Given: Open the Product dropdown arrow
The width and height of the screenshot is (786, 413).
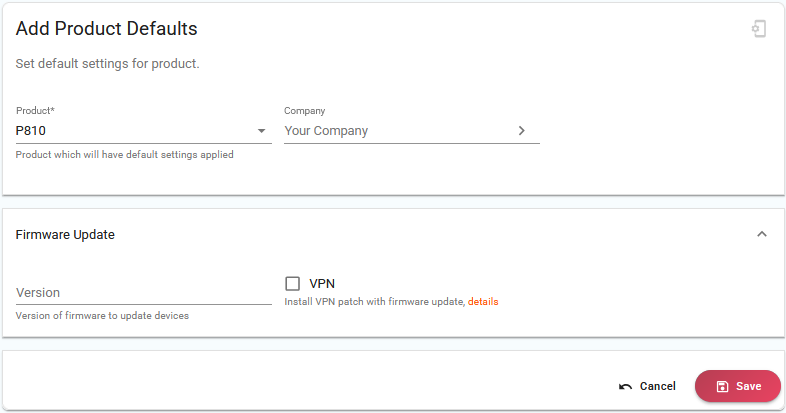Looking at the screenshot, I should 261,131.
